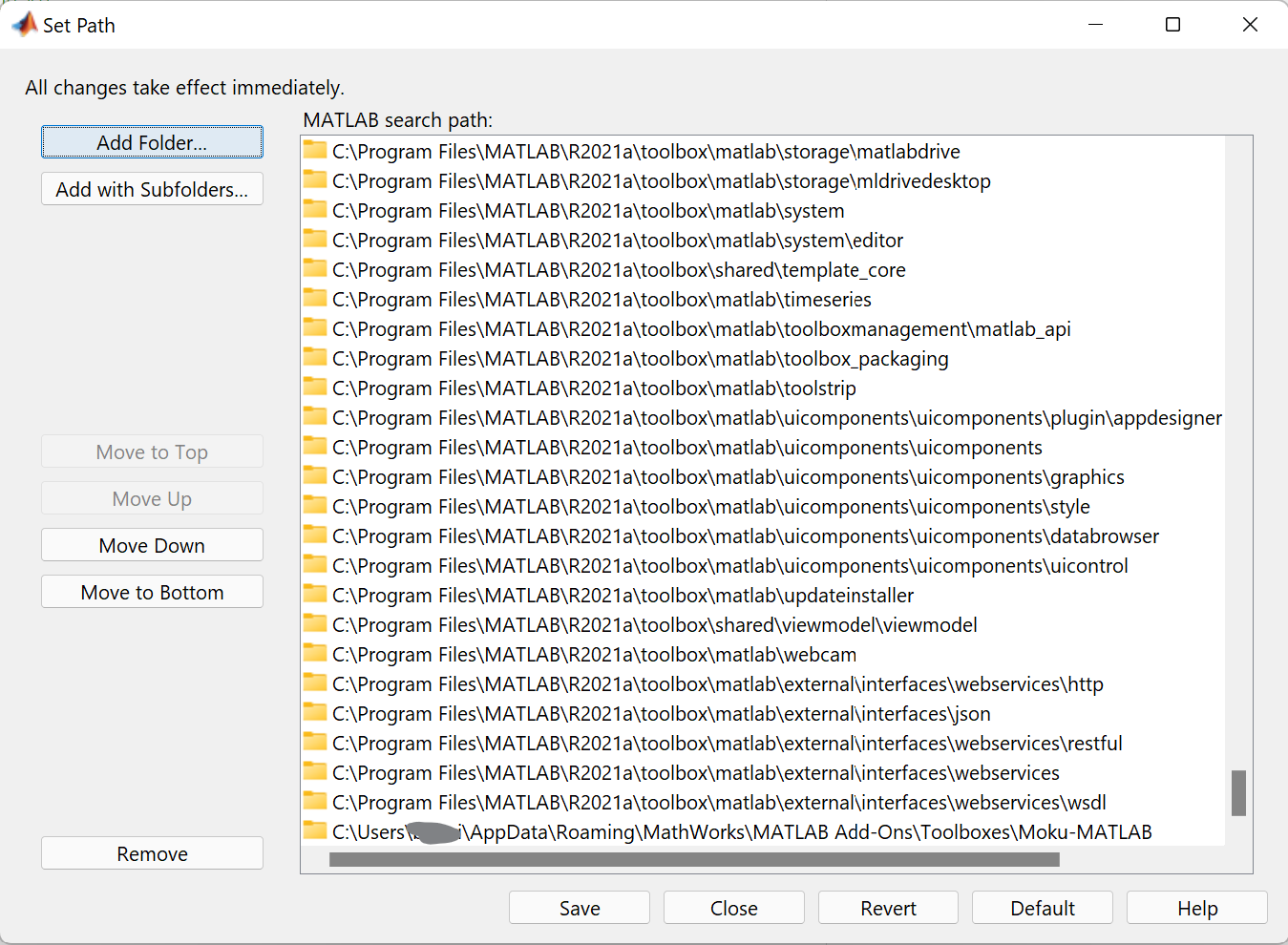Click folder icon of uicomponents\databrowser row
This screenshot has width=1288, height=945.
coord(315,535)
